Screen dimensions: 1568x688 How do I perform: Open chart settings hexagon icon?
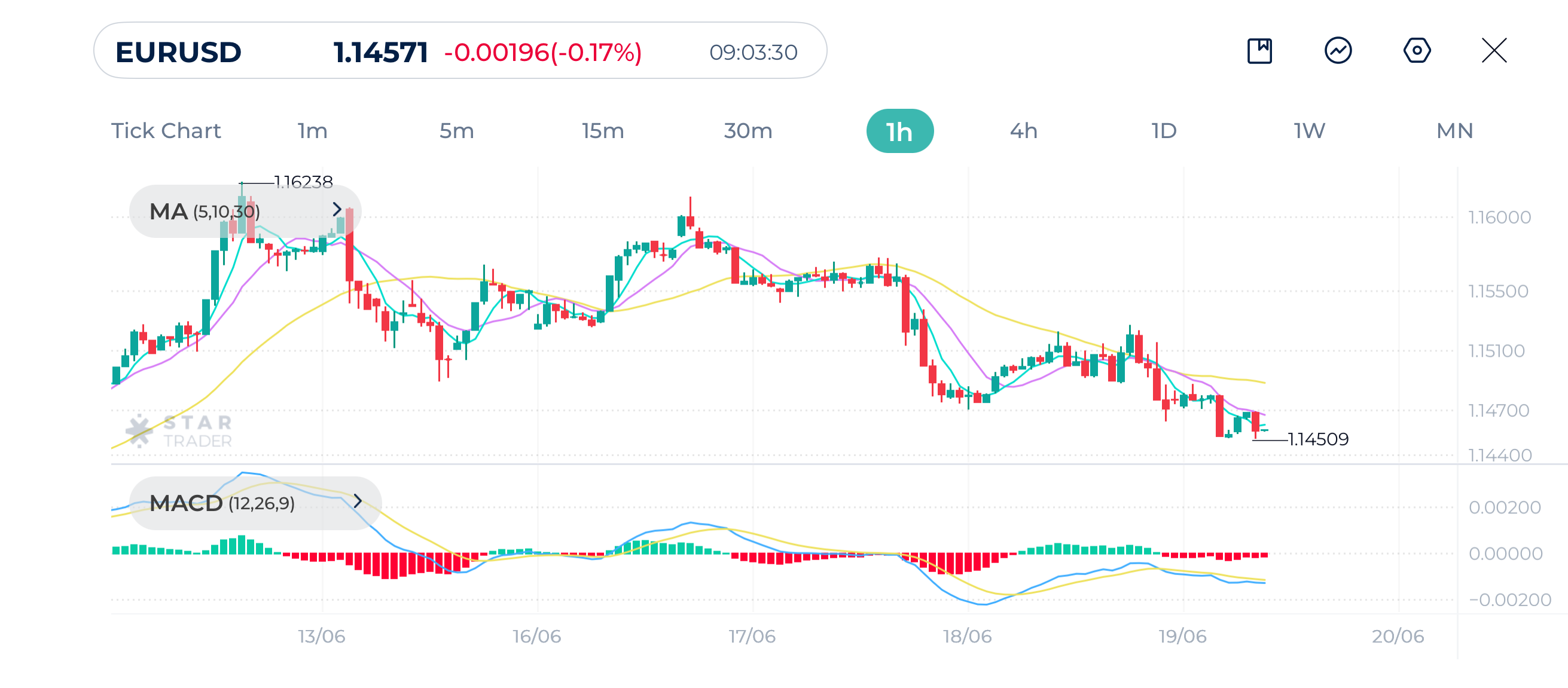1417,50
